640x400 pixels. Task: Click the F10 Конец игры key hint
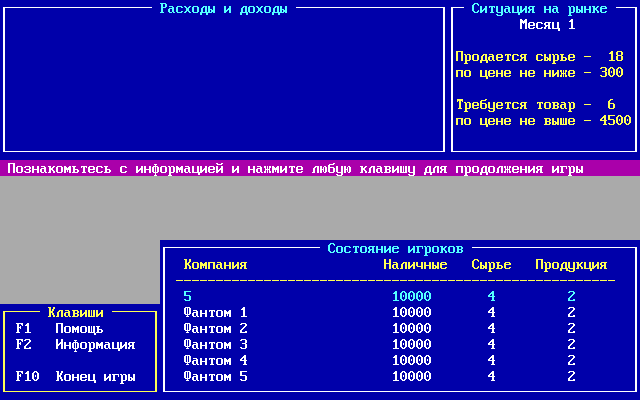click(76, 376)
